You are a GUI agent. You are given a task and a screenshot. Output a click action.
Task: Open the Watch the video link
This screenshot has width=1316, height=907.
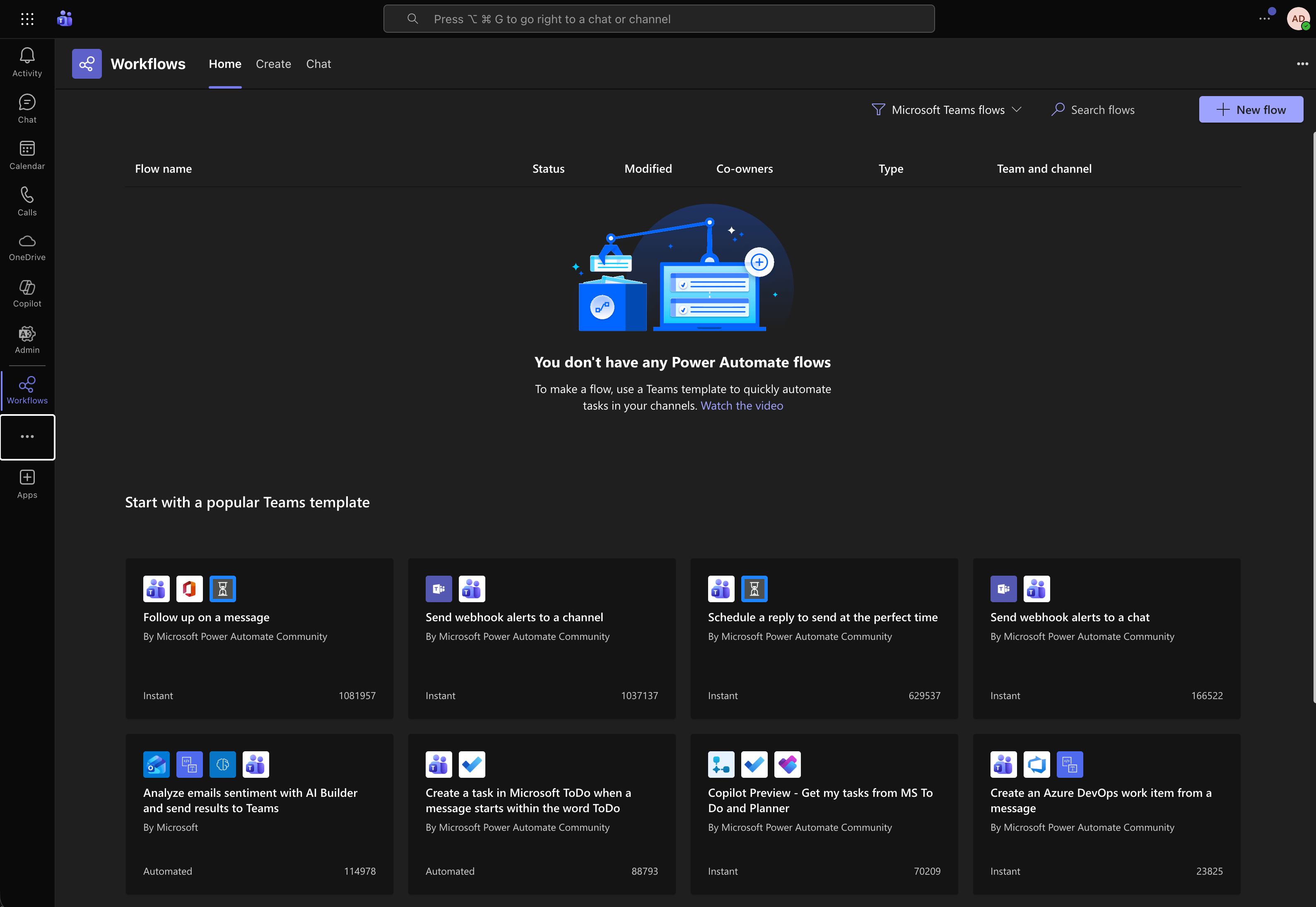click(x=742, y=405)
